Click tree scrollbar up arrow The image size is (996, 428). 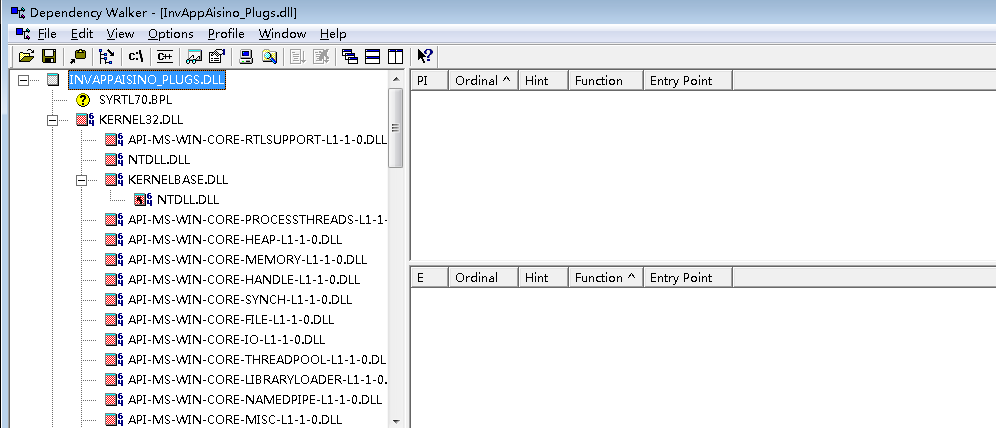click(396, 79)
